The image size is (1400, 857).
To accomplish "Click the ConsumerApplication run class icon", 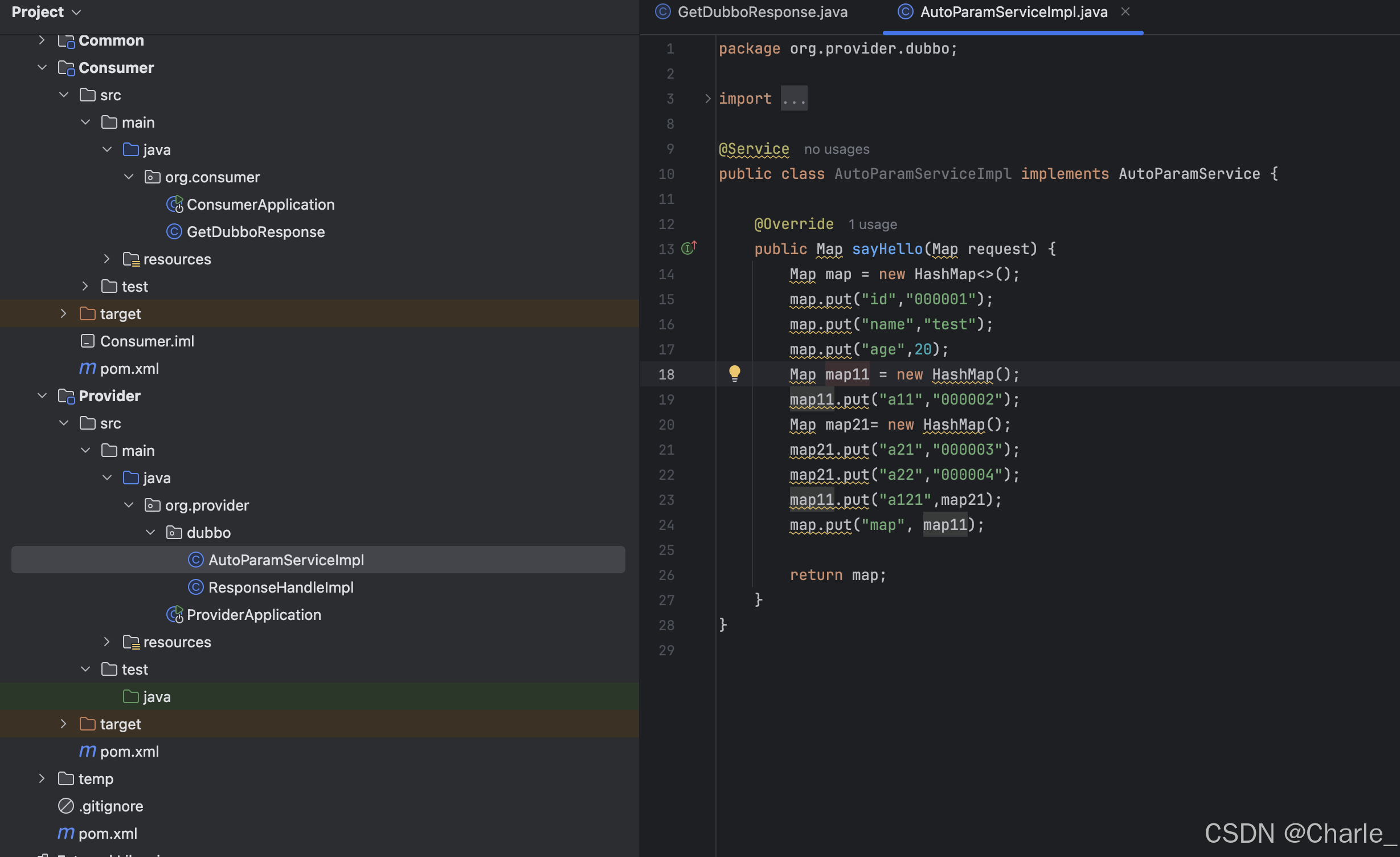I will coord(174,205).
